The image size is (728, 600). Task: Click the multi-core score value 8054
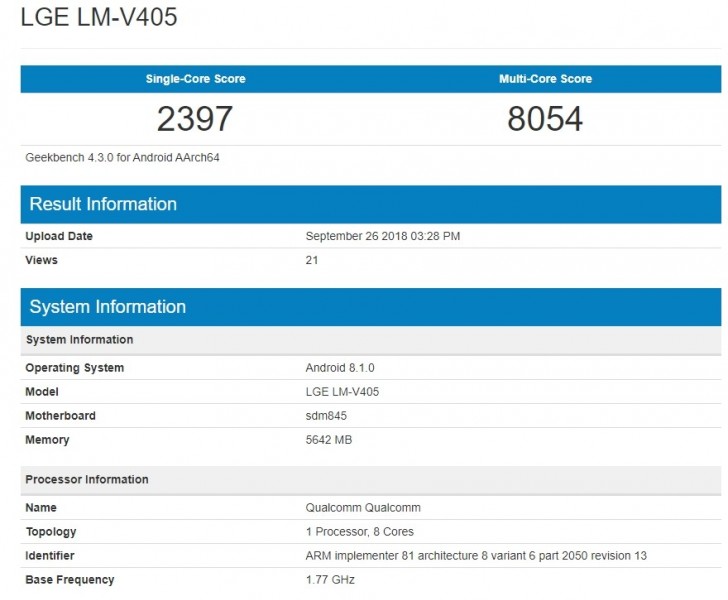click(545, 119)
